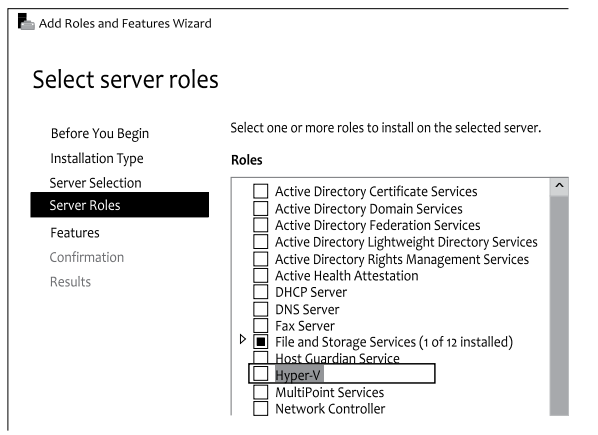Go to the Installation Type step
Image resolution: width=598 pixels, height=435 pixels.
[97, 159]
